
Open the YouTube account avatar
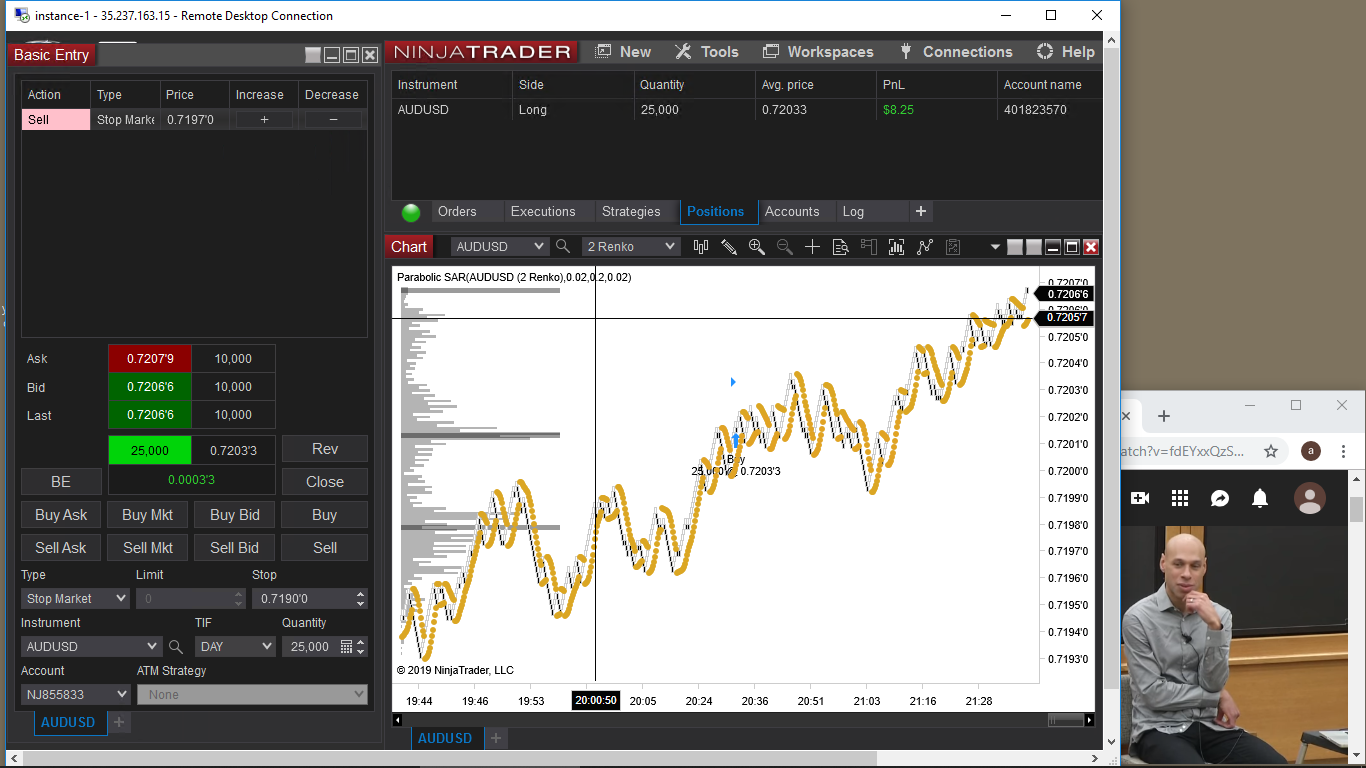click(x=1310, y=498)
